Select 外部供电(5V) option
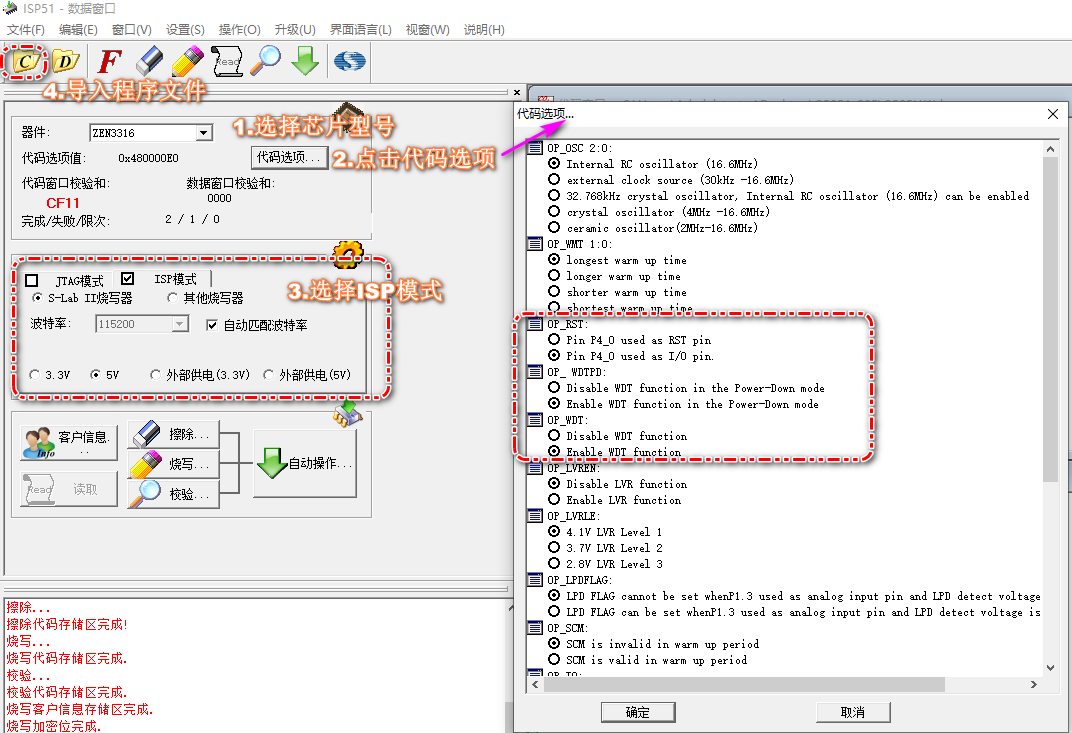Viewport: 1072px width, 733px height. pyautogui.click(x=269, y=375)
